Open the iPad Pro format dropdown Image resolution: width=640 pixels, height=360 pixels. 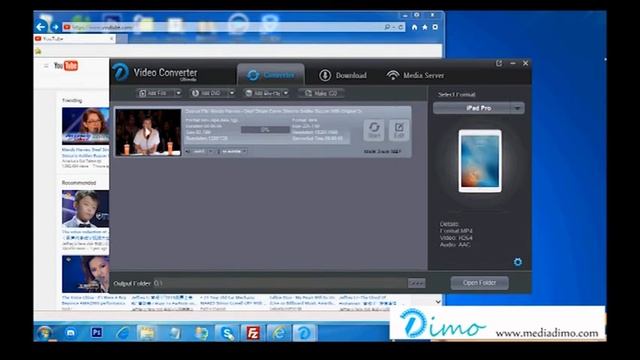pos(479,108)
